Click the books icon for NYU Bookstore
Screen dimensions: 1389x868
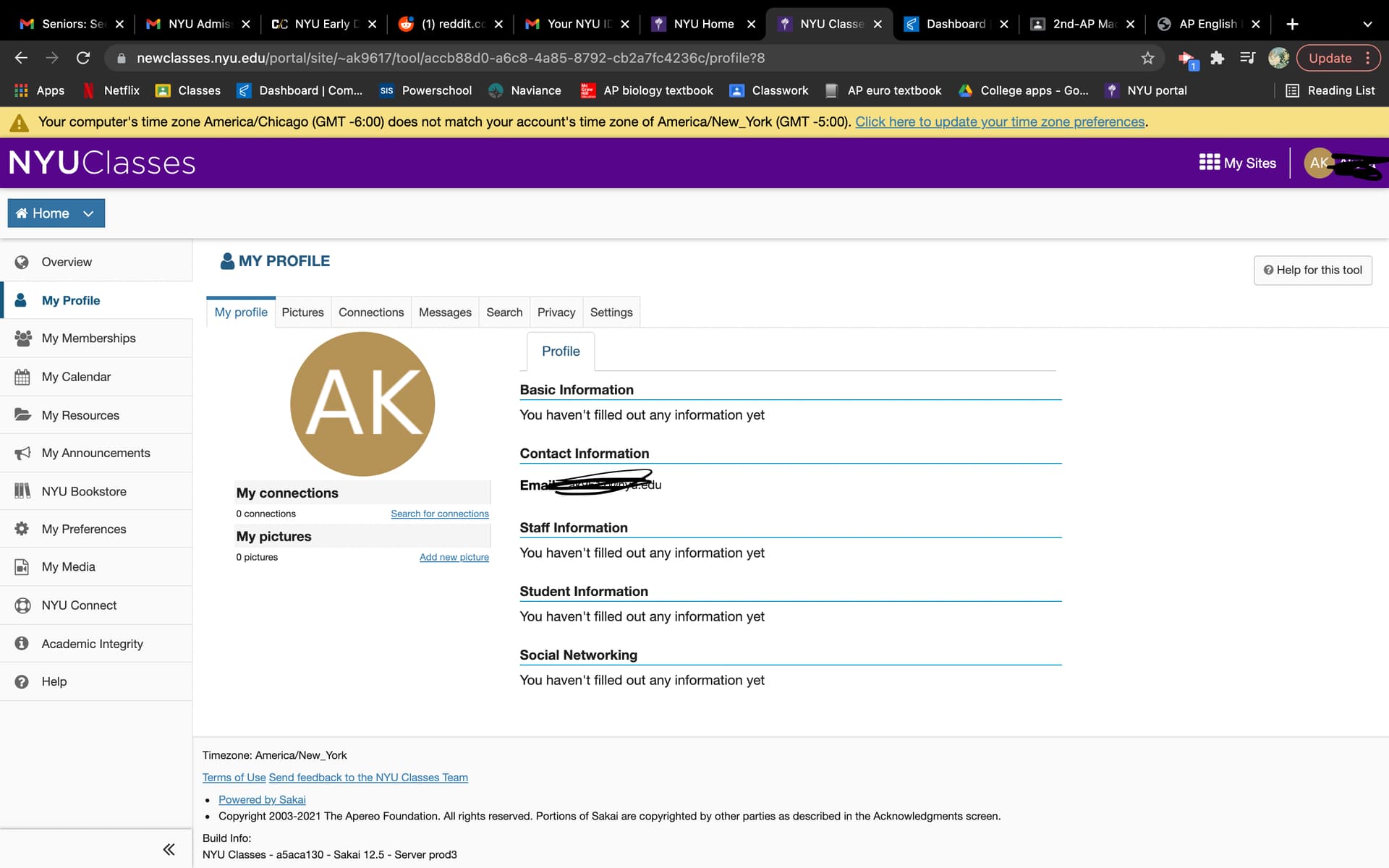click(x=22, y=491)
